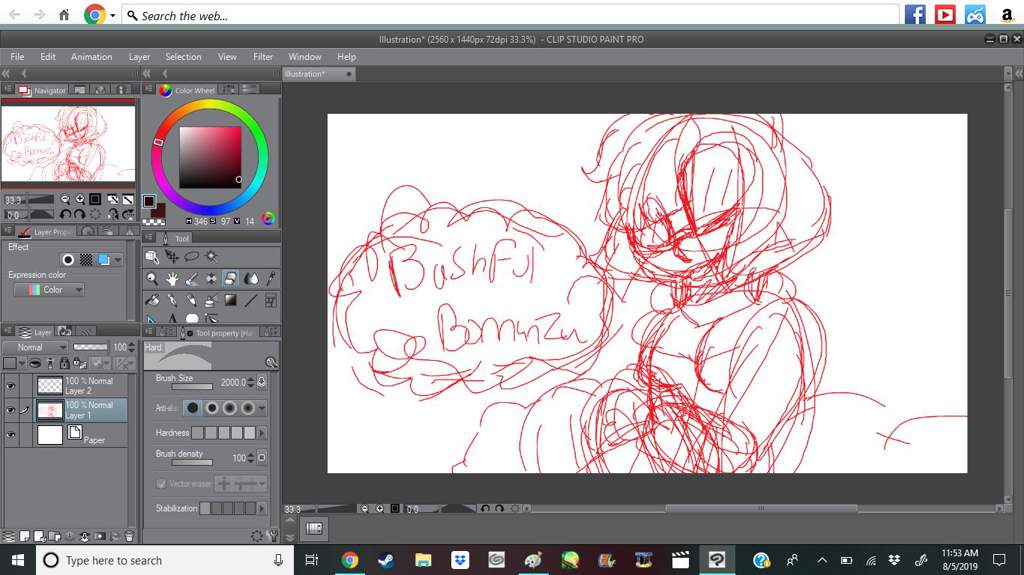Hide Layer 2 with eye icon

tap(10, 386)
